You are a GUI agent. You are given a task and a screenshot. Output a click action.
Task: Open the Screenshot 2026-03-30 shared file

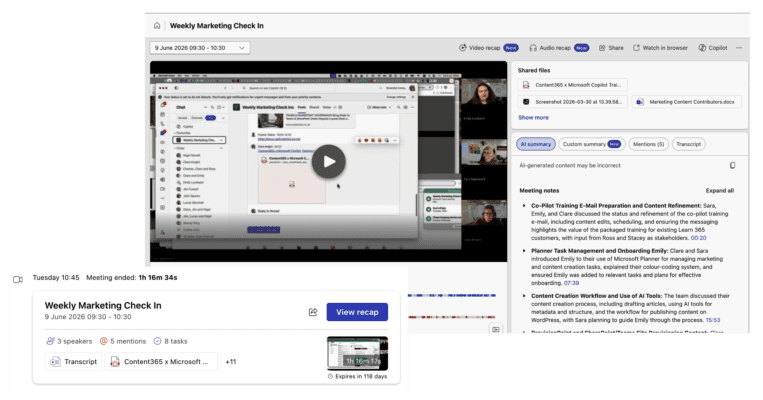click(x=573, y=102)
